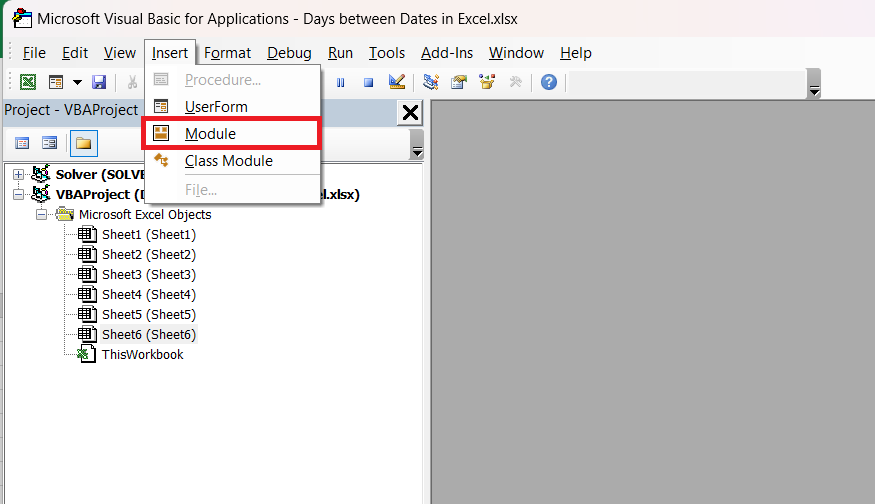Open Project Explorer toolbar icon
Image resolution: width=875 pixels, height=504 pixels.
tap(431, 82)
